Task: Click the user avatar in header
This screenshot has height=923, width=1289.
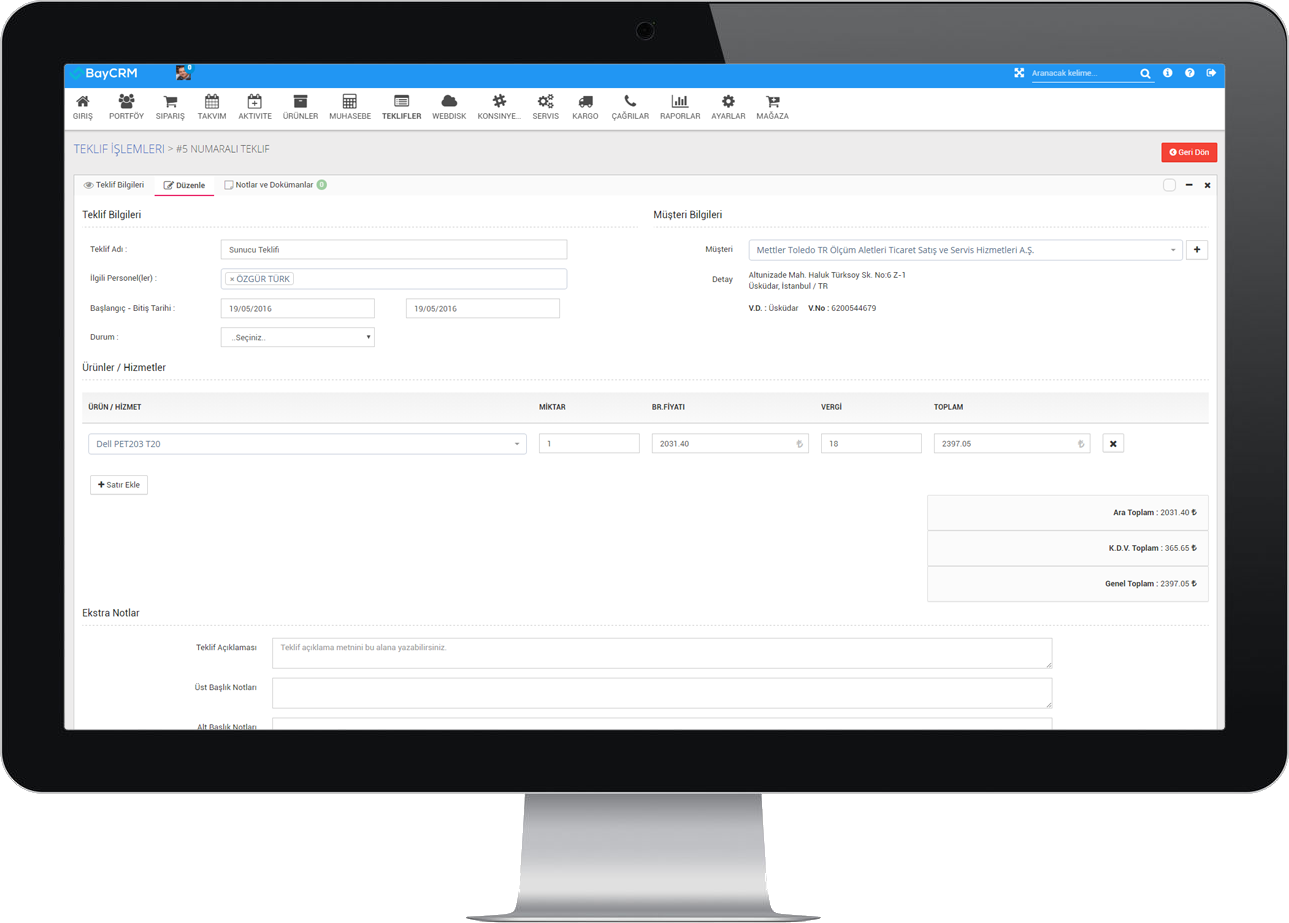Action: pos(183,73)
